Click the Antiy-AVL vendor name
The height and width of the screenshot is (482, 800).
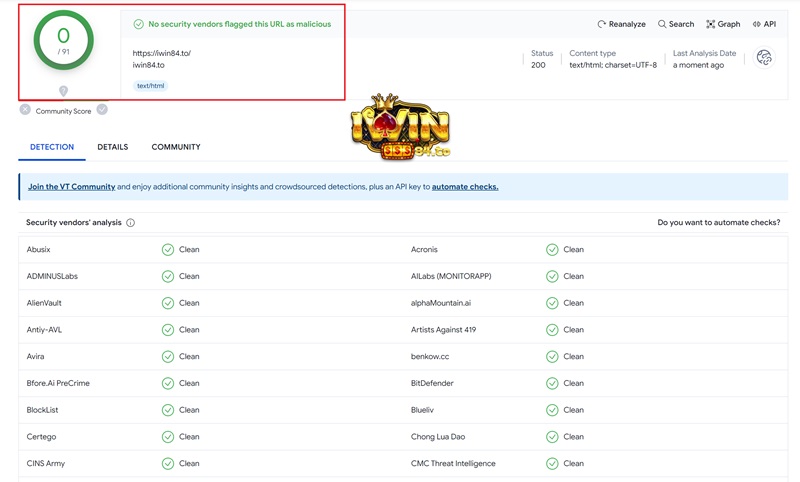point(44,329)
